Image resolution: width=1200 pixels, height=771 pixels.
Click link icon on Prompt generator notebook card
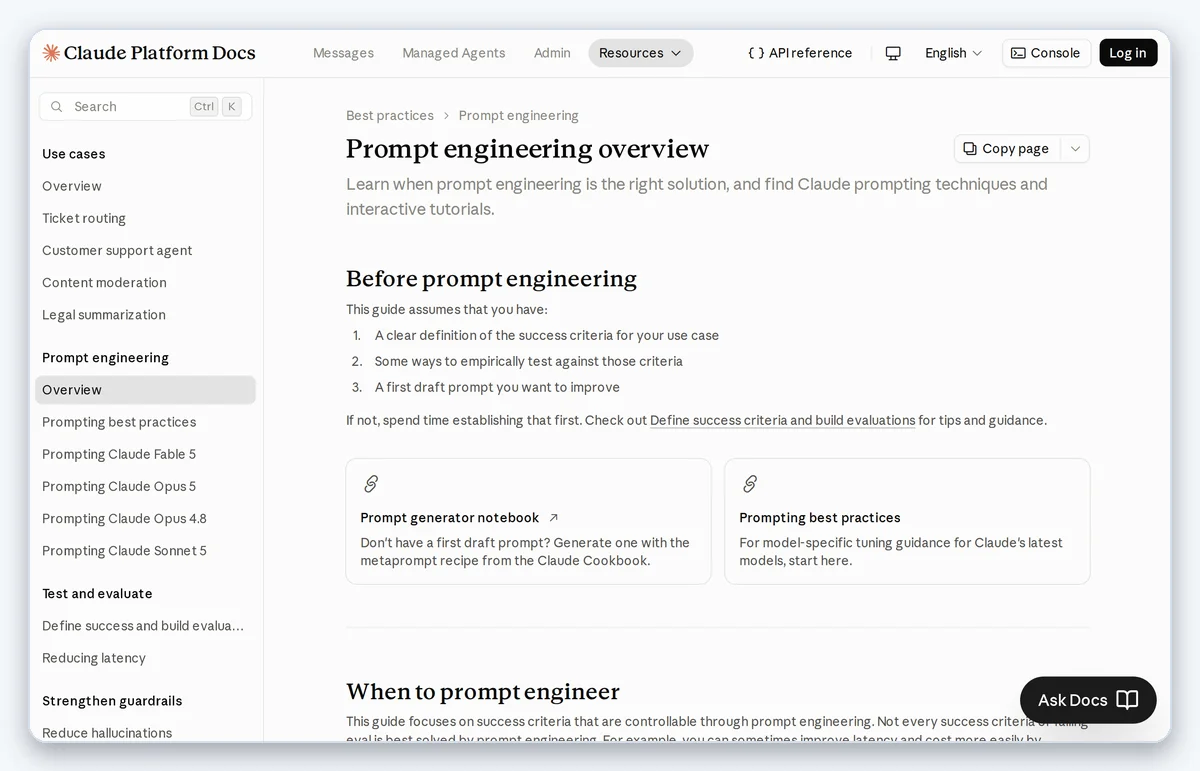371,484
